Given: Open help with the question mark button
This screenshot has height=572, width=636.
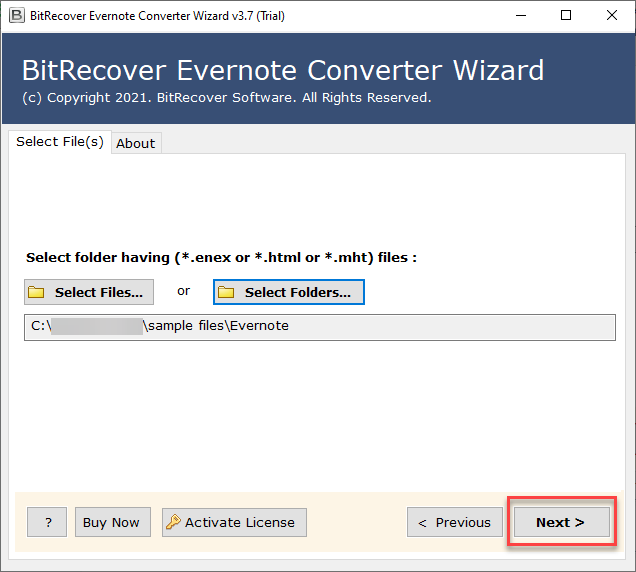Looking at the screenshot, I should (47, 522).
